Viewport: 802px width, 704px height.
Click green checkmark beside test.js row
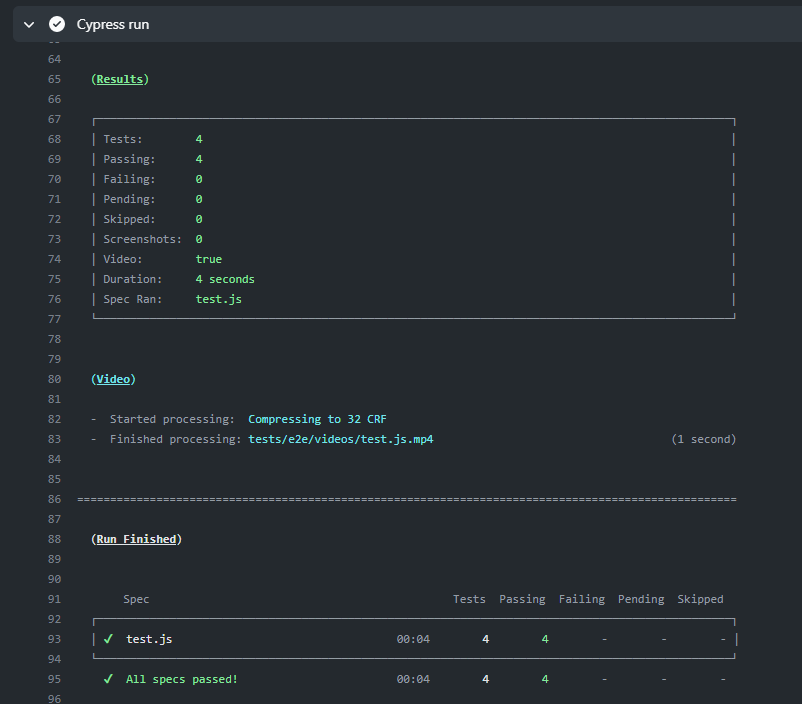tap(108, 639)
